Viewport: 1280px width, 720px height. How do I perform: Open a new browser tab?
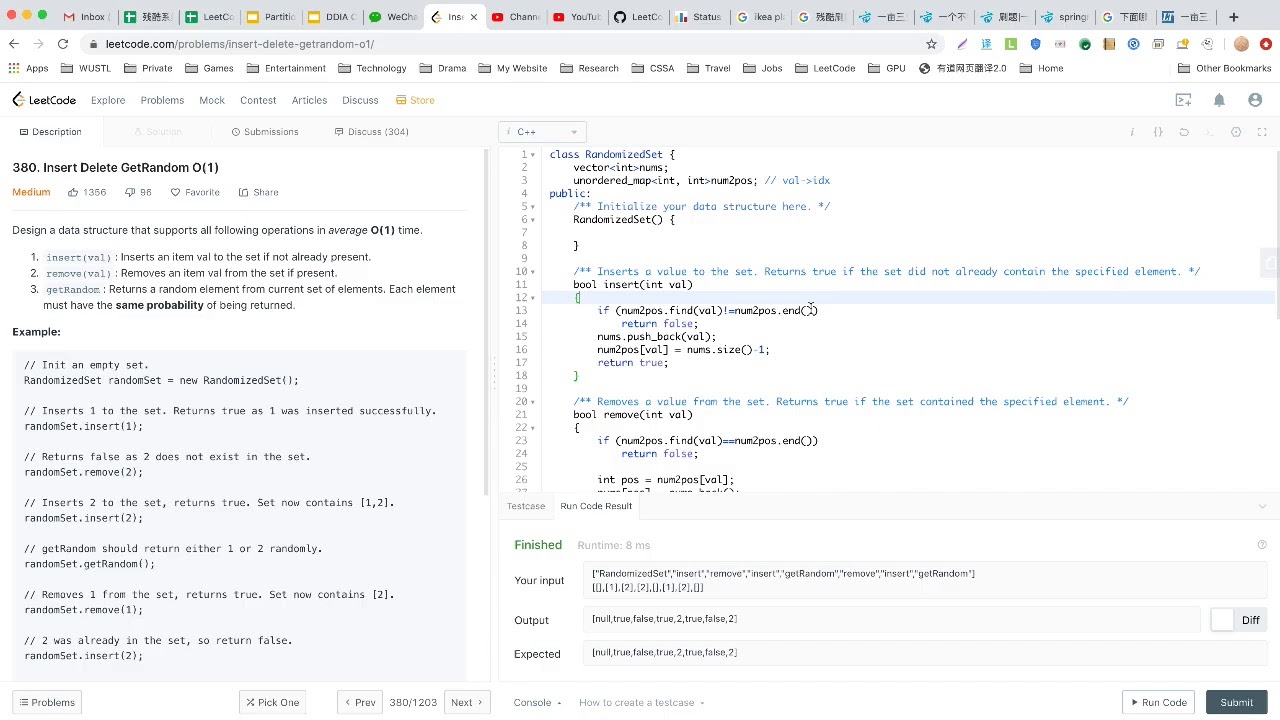1233,17
